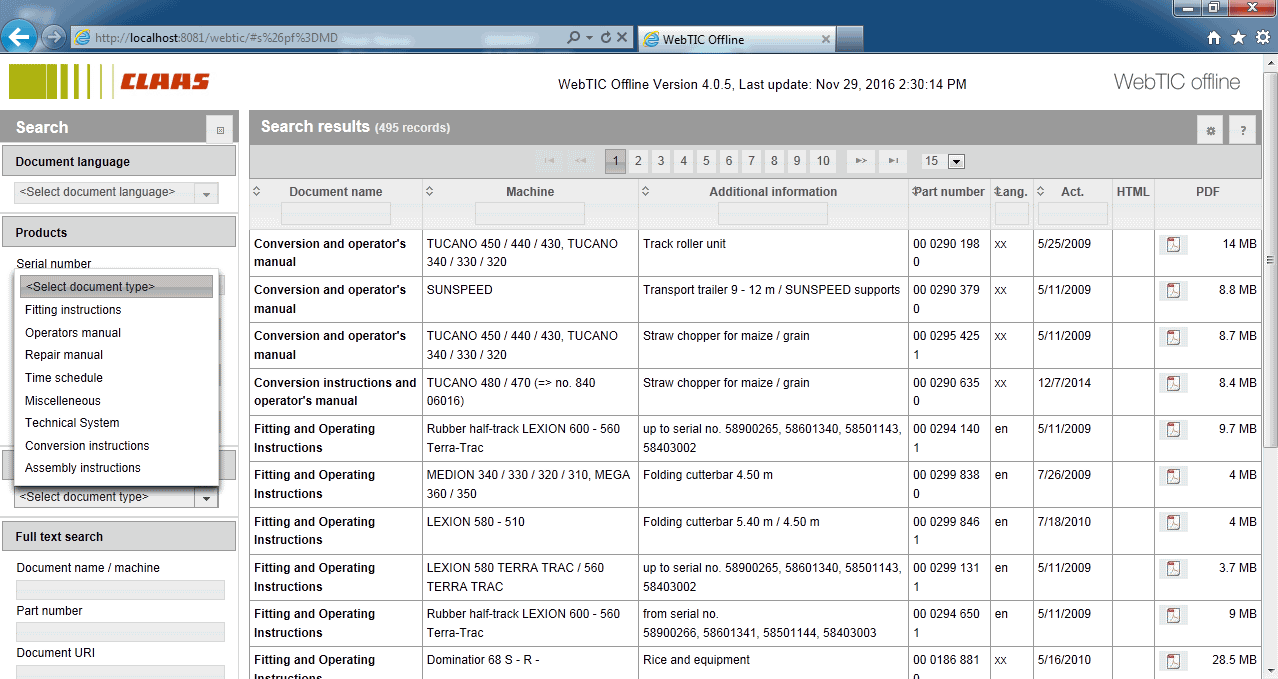Open the 8.7 MB straw chopper PDF
1278x679 pixels.
1173,337
